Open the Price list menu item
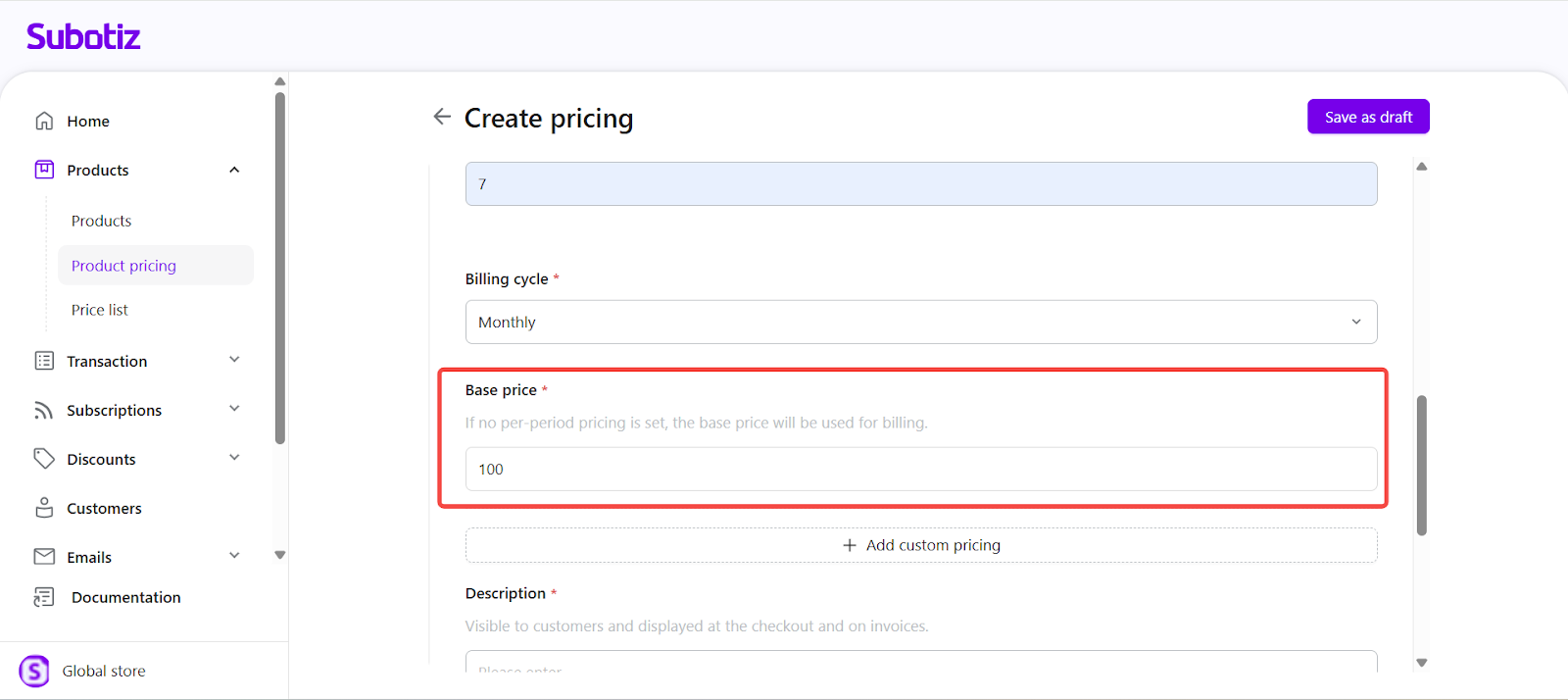Screen dimensions: 1568x700 (100, 310)
